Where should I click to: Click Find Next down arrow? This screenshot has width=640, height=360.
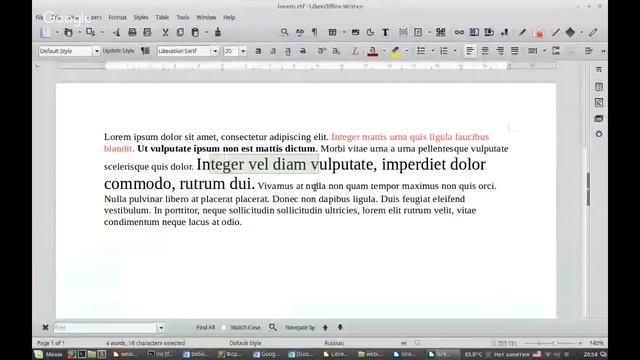340,328
